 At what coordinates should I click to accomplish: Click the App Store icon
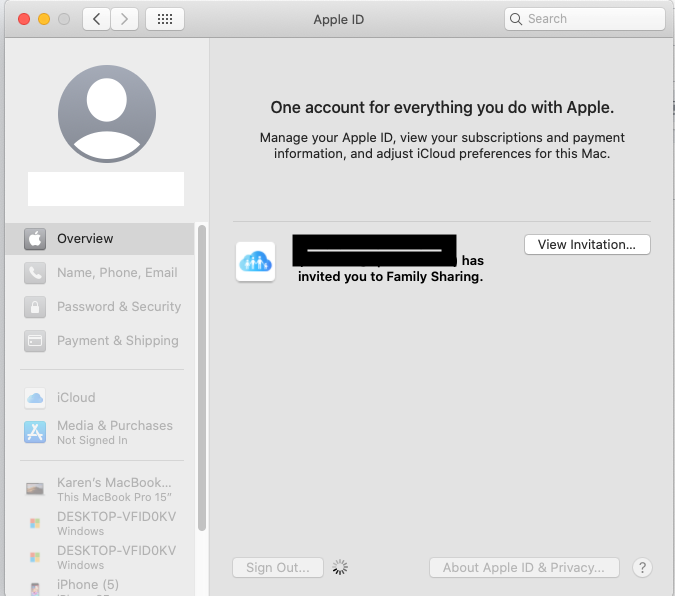(x=35, y=432)
